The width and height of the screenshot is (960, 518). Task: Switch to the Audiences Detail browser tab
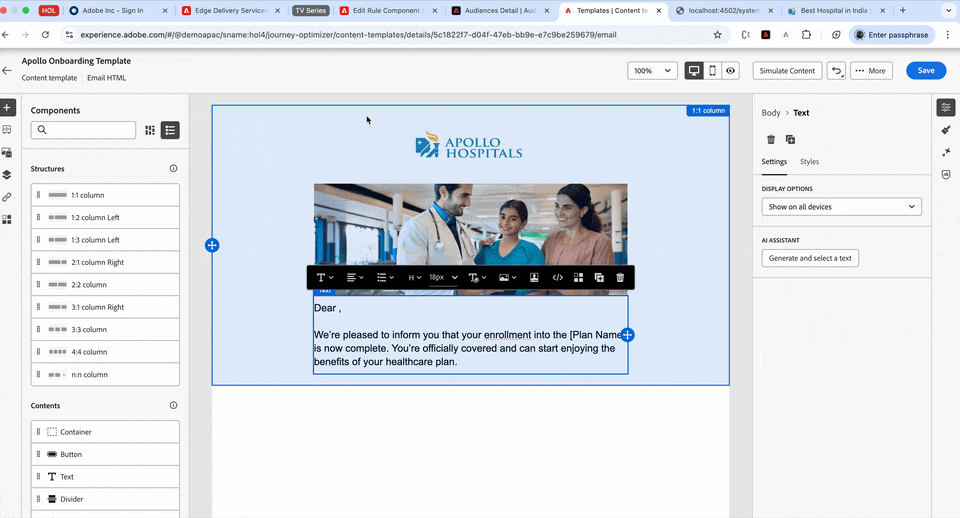click(500, 10)
